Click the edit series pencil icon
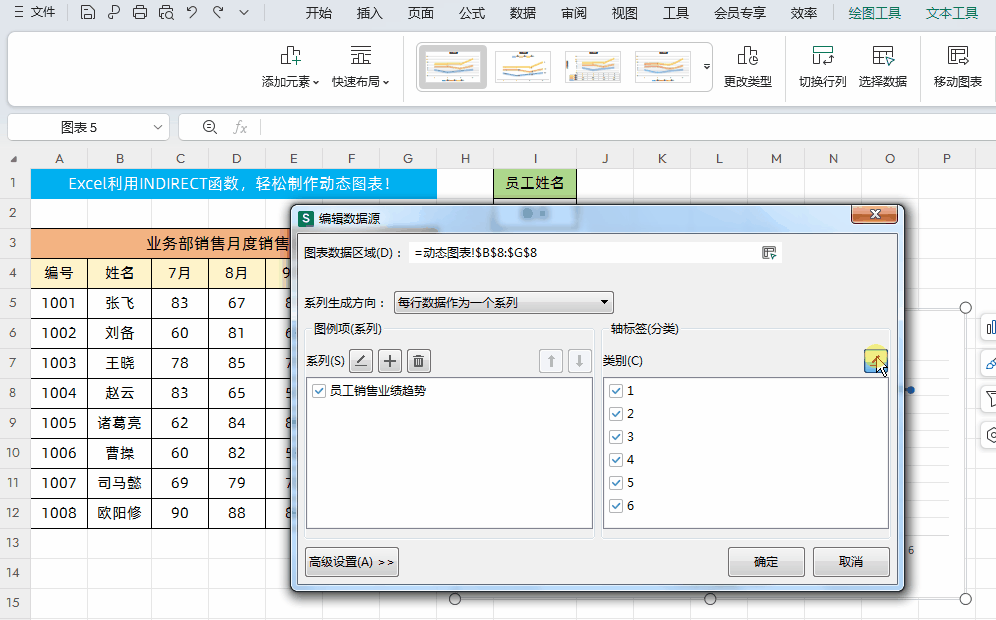The width and height of the screenshot is (996, 620). (361, 361)
